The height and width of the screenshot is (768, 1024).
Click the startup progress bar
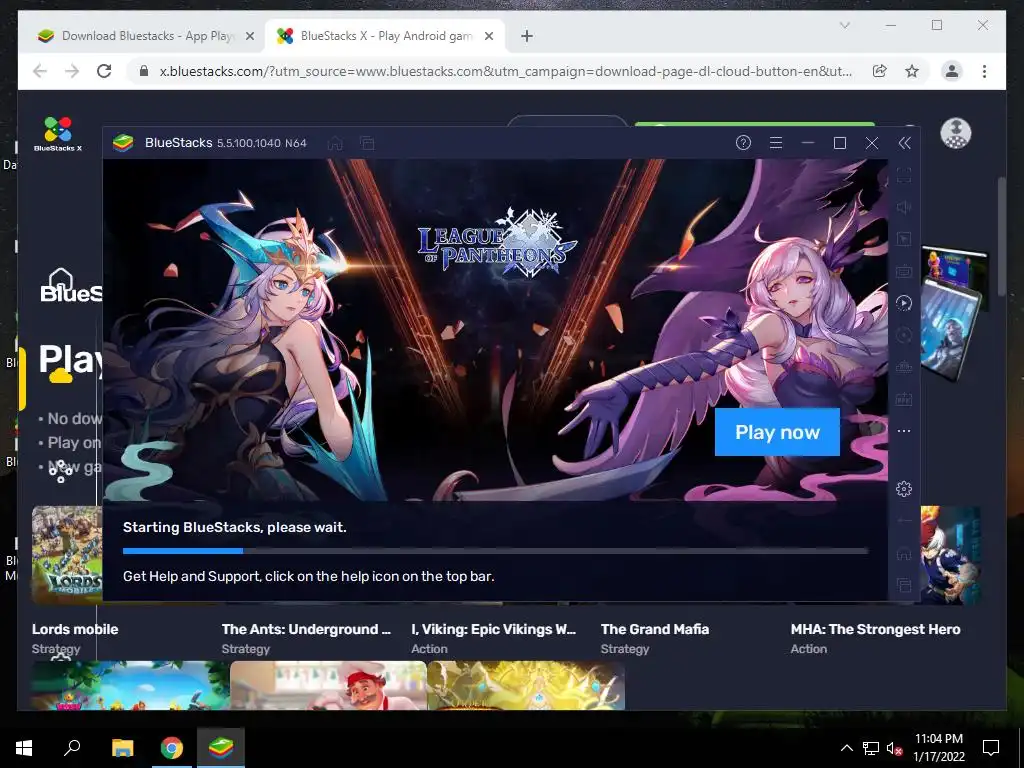click(x=495, y=551)
